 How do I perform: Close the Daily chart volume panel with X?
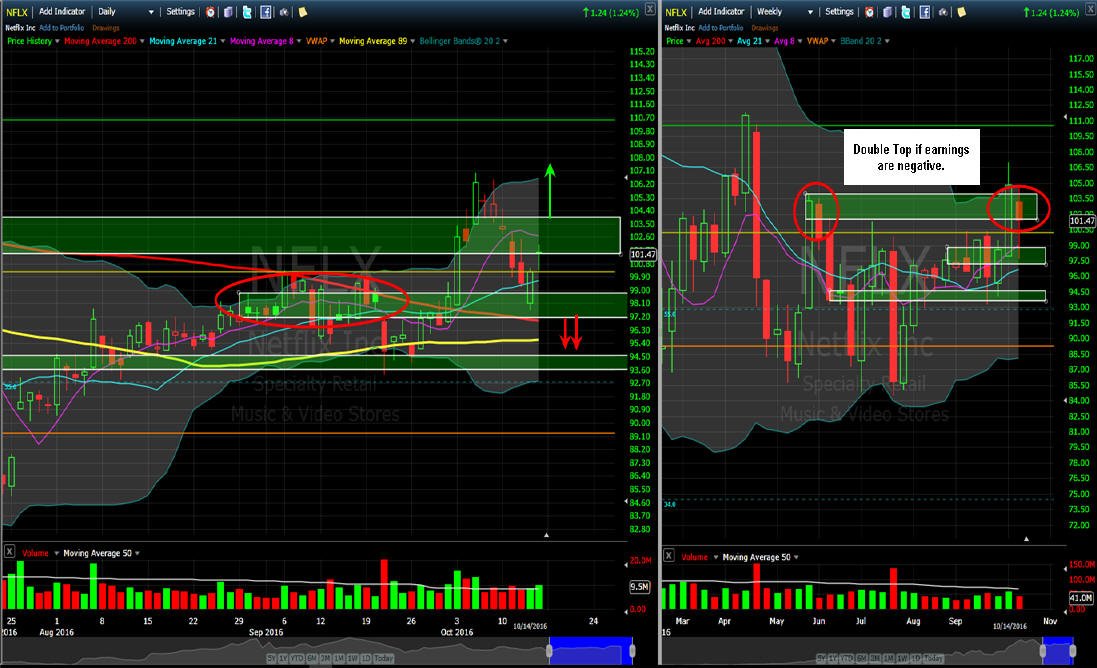pyautogui.click(x=9, y=551)
